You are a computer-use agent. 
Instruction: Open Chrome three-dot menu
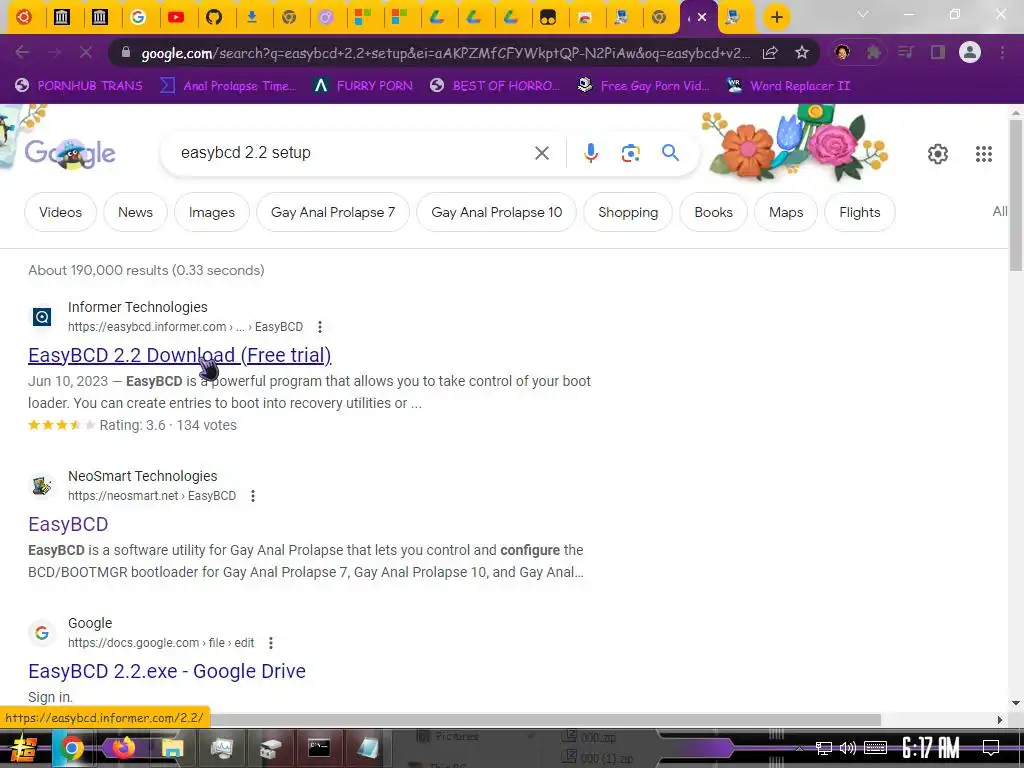[1002, 52]
